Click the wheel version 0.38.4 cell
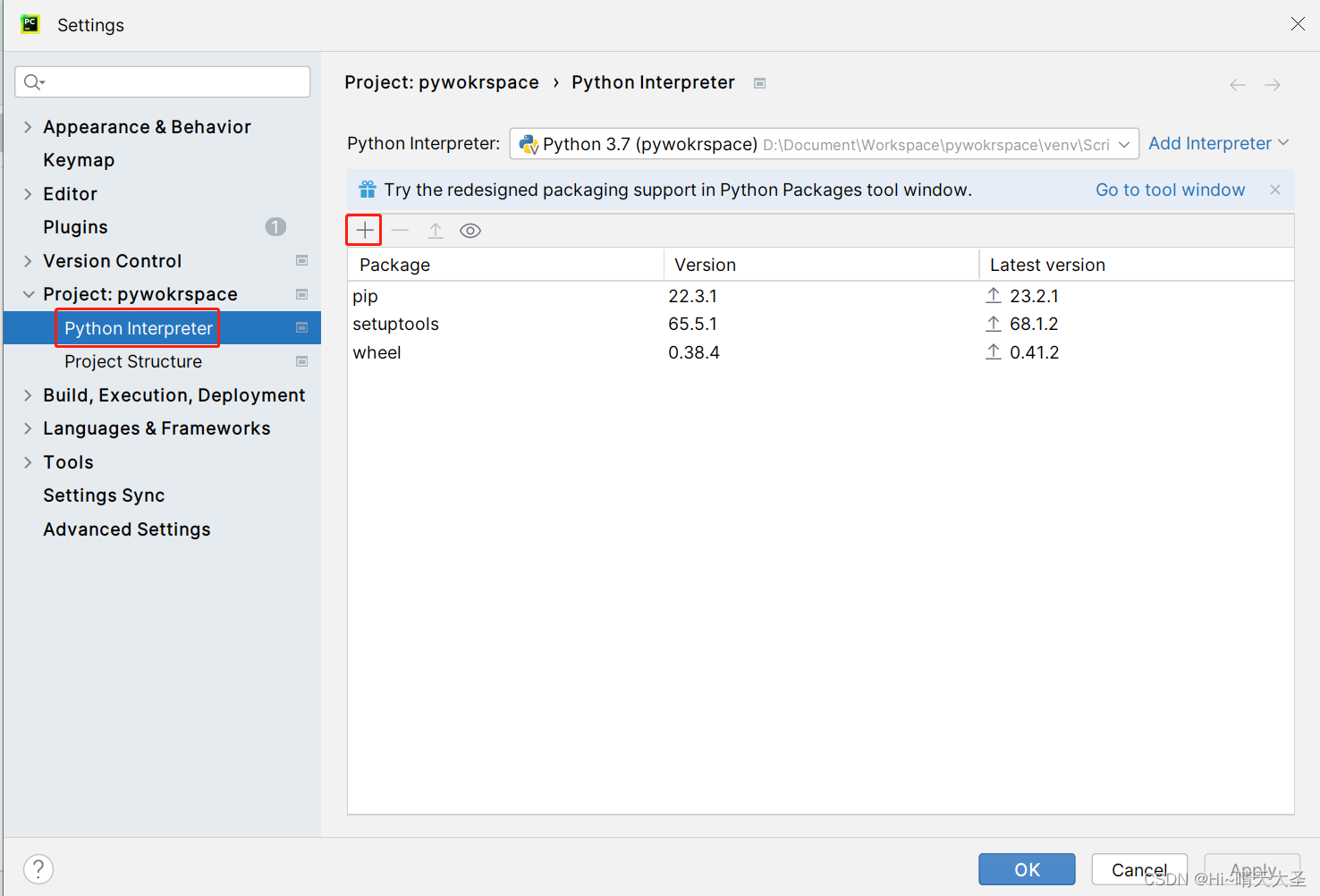Screen dimensions: 1320x896 [694, 352]
